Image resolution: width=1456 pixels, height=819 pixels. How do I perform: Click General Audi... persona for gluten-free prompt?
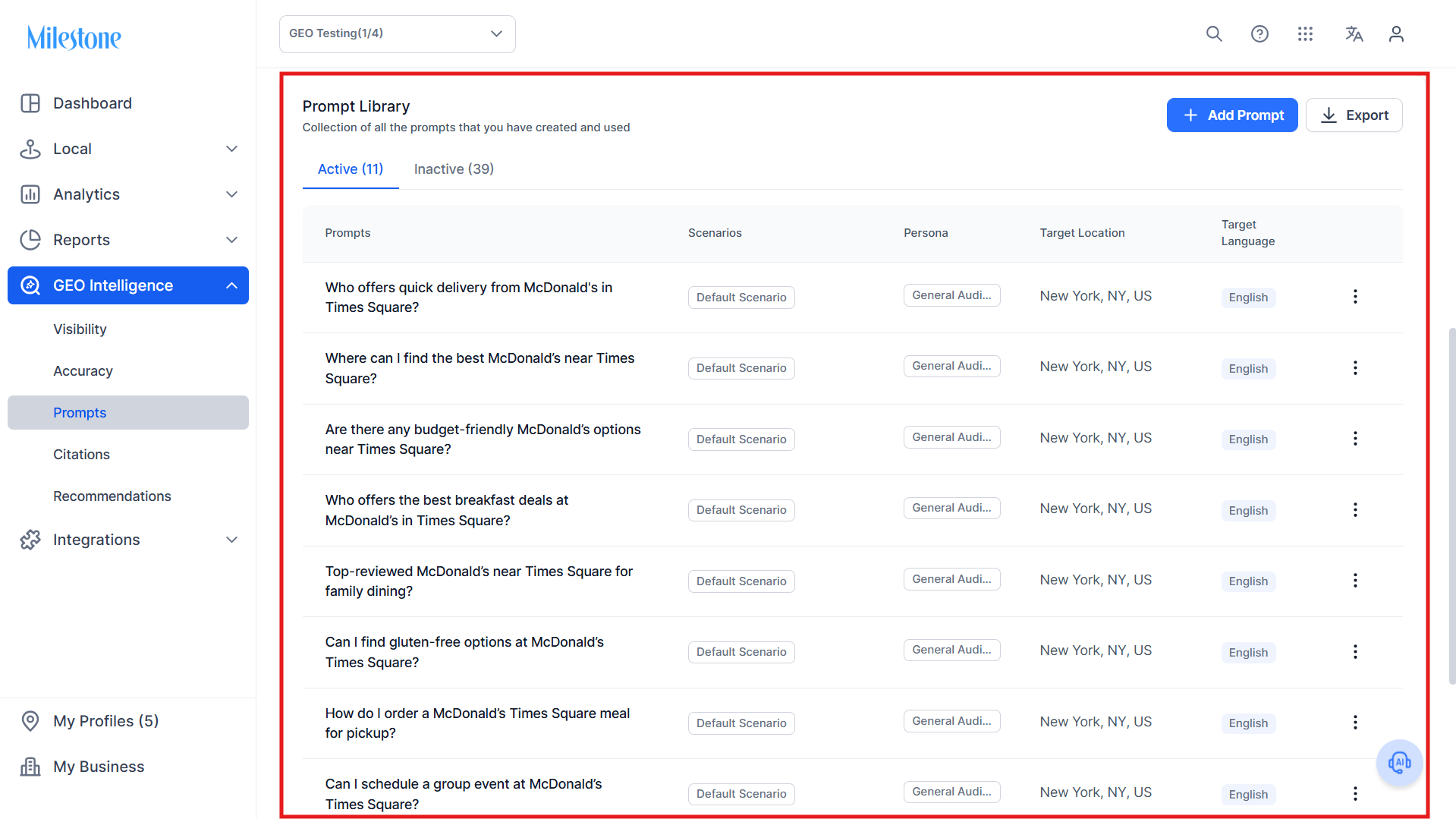tap(951, 650)
